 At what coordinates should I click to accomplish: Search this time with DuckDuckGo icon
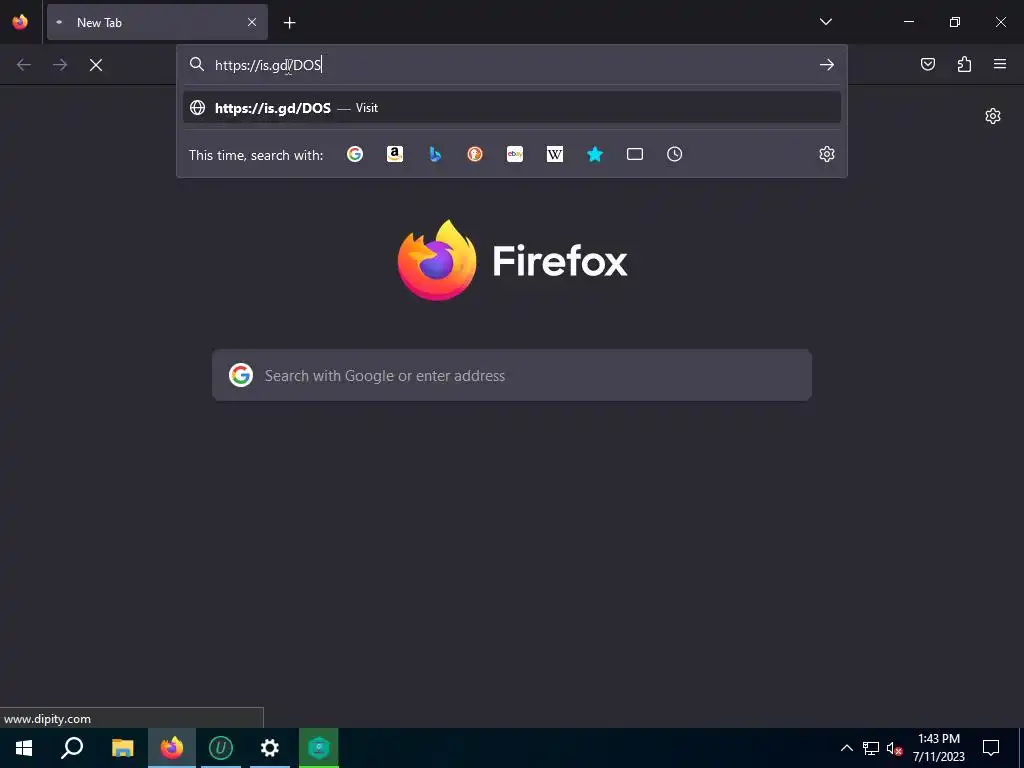pyautogui.click(x=475, y=154)
